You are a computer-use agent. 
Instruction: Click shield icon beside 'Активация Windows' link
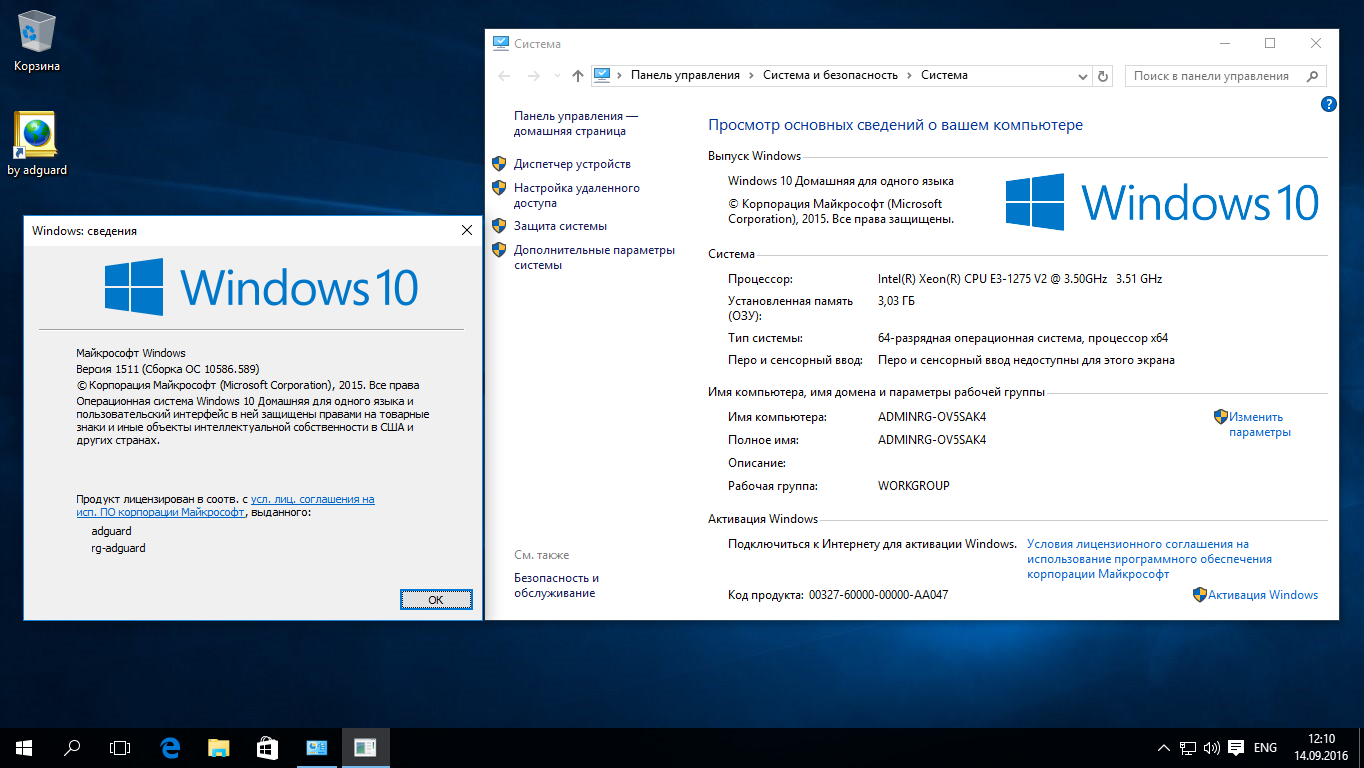click(x=1200, y=594)
